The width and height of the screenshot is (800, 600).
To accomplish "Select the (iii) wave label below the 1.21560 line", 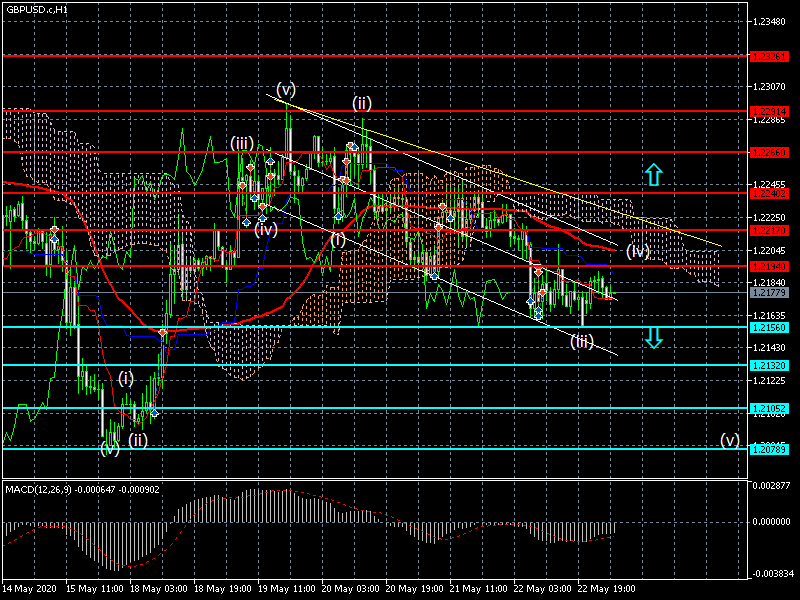I will click(x=582, y=341).
